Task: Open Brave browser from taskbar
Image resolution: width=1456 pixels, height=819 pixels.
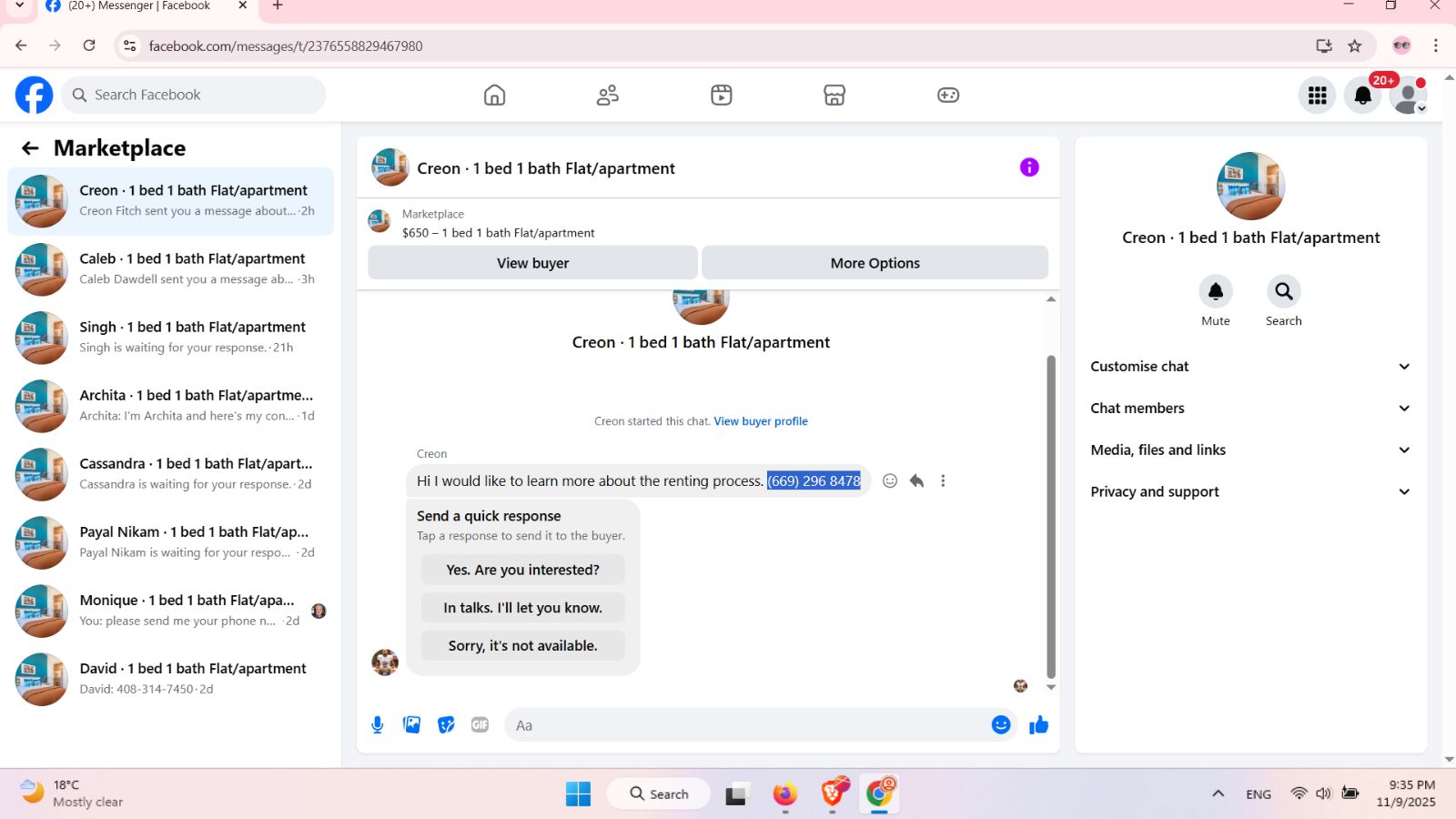Action: point(833,794)
